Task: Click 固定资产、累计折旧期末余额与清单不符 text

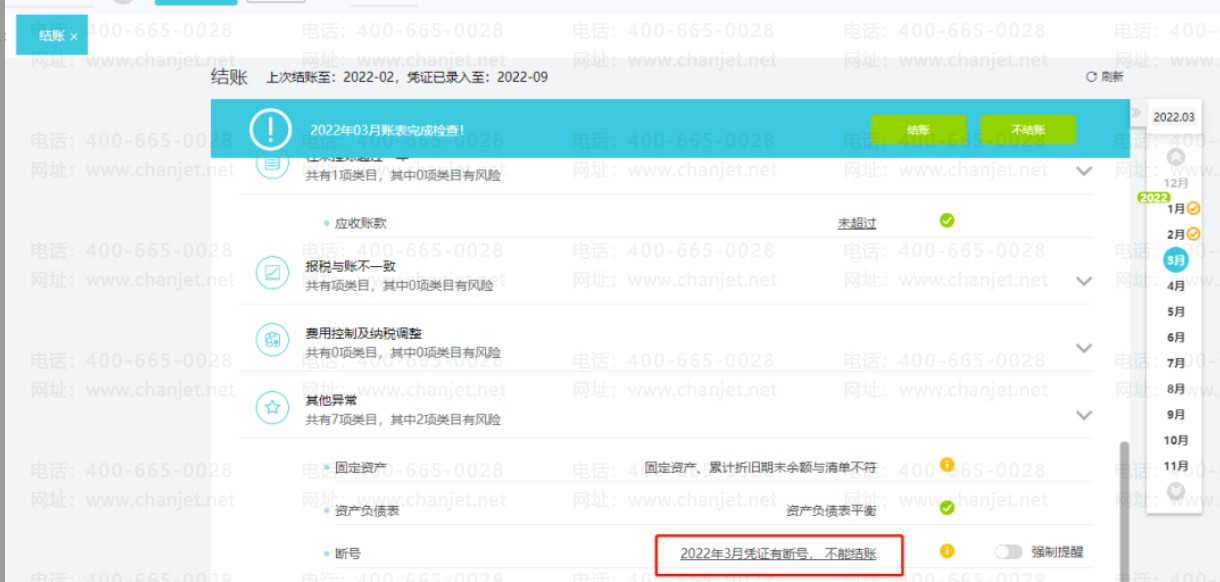Action: [x=760, y=467]
